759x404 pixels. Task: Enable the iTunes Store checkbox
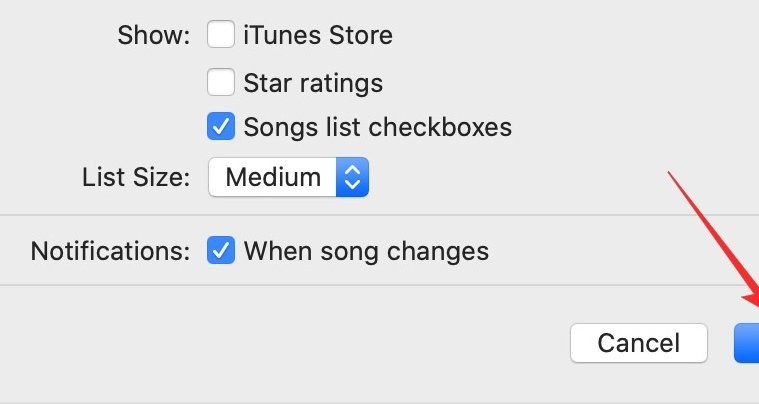220,36
